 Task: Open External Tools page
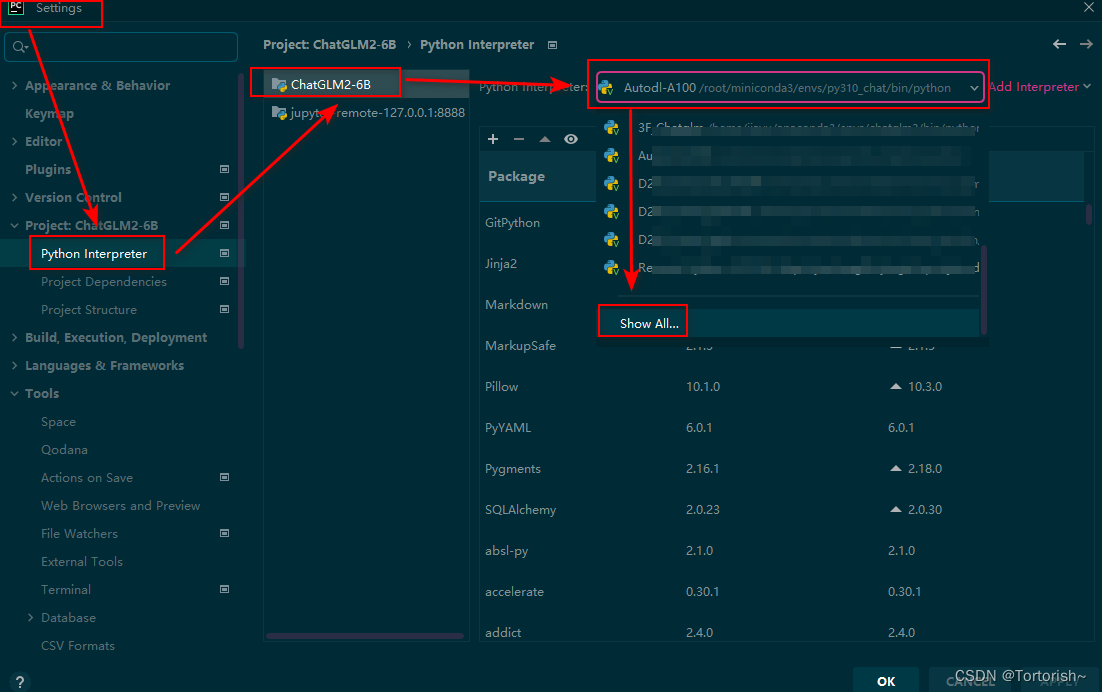point(82,562)
